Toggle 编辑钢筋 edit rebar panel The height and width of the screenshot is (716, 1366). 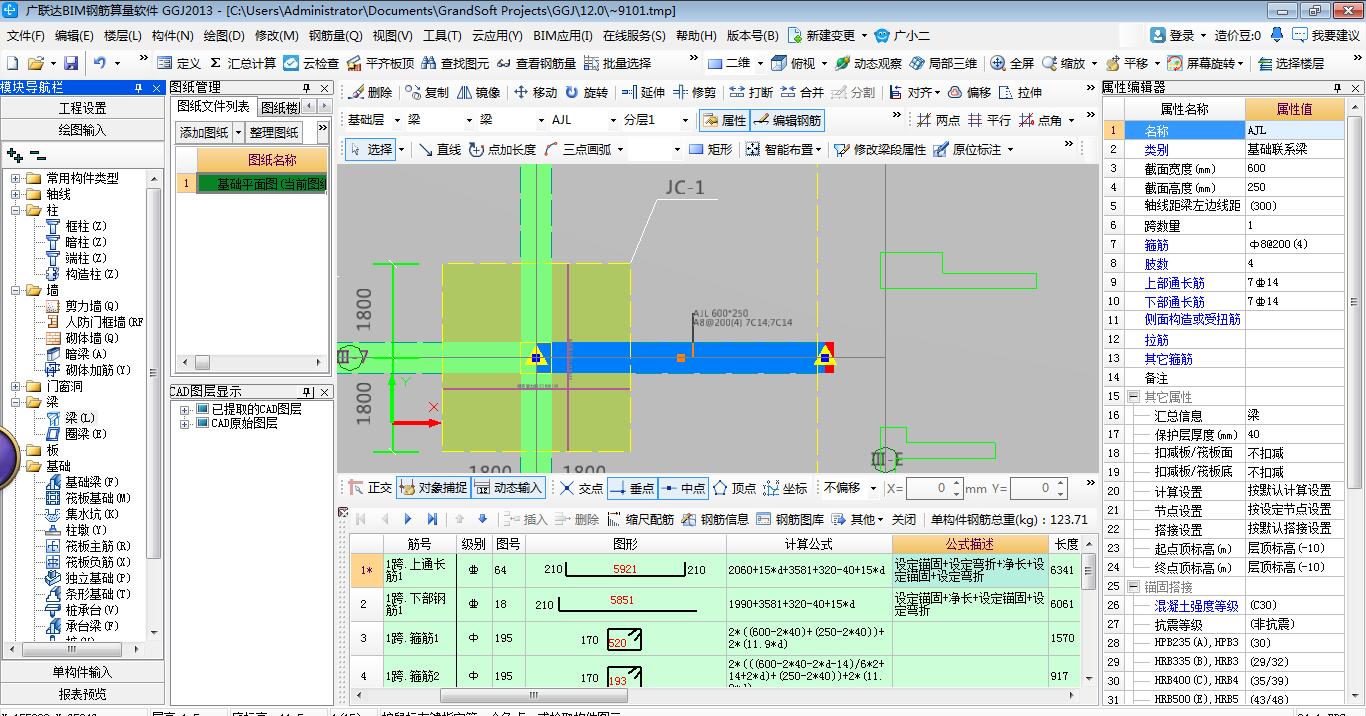tap(787, 120)
